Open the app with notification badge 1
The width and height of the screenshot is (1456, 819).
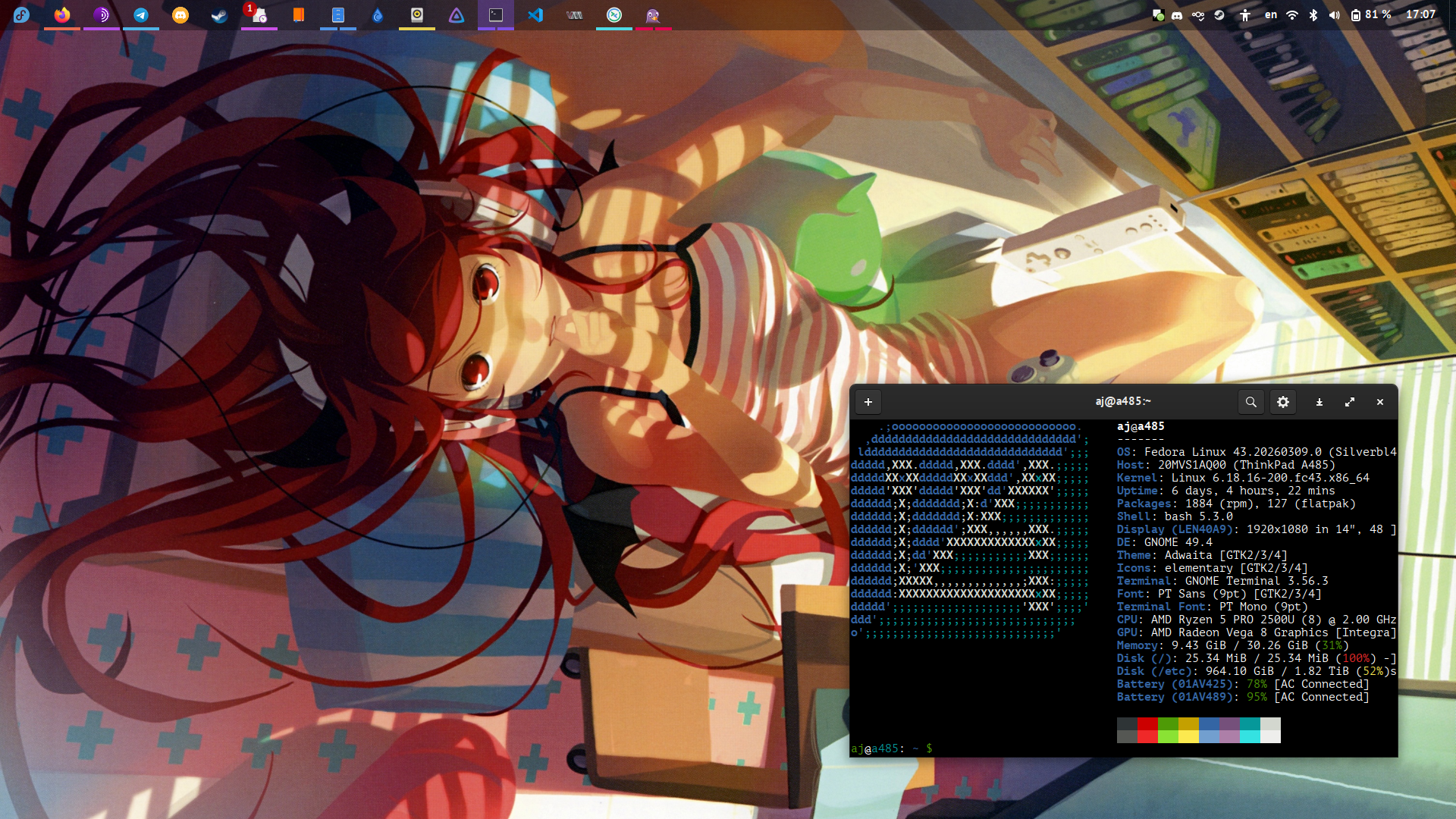click(x=259, y=15)
